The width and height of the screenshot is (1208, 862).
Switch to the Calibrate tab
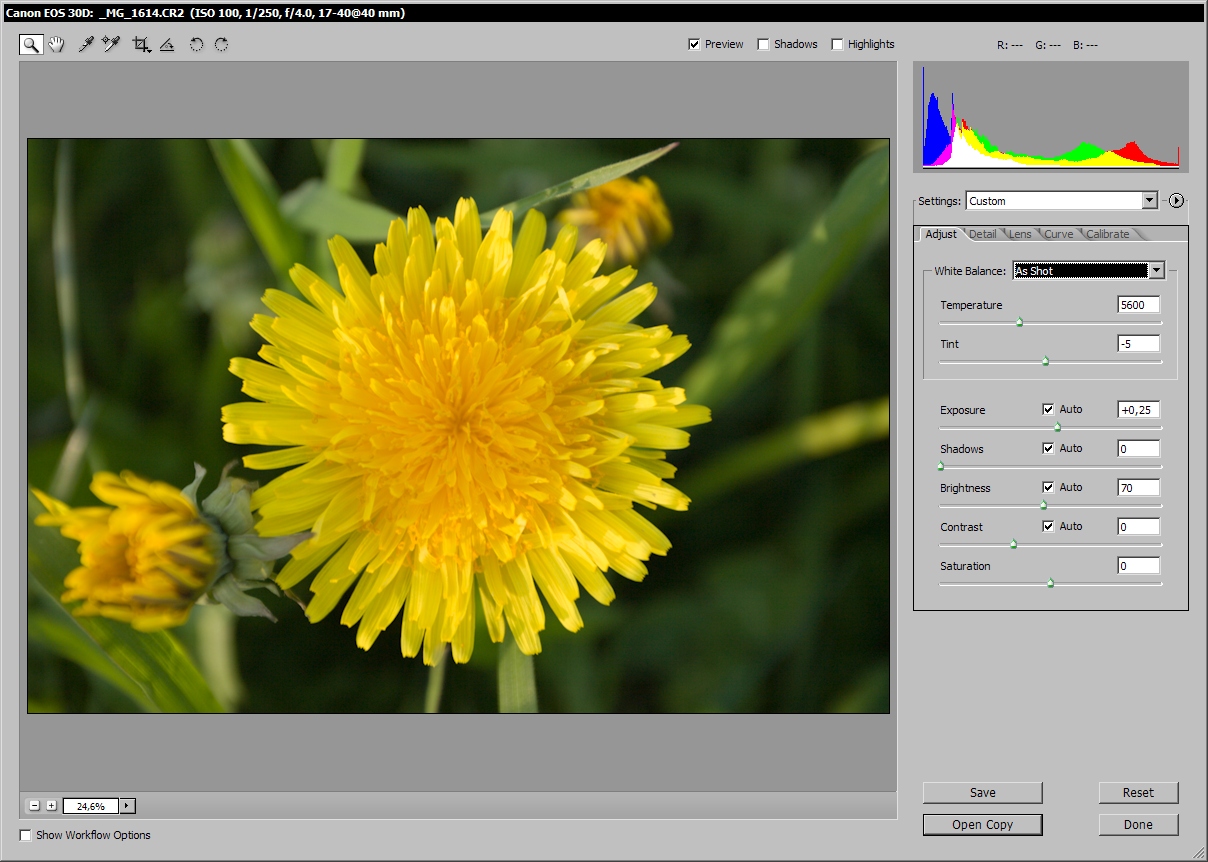(x=1108, y=234)
